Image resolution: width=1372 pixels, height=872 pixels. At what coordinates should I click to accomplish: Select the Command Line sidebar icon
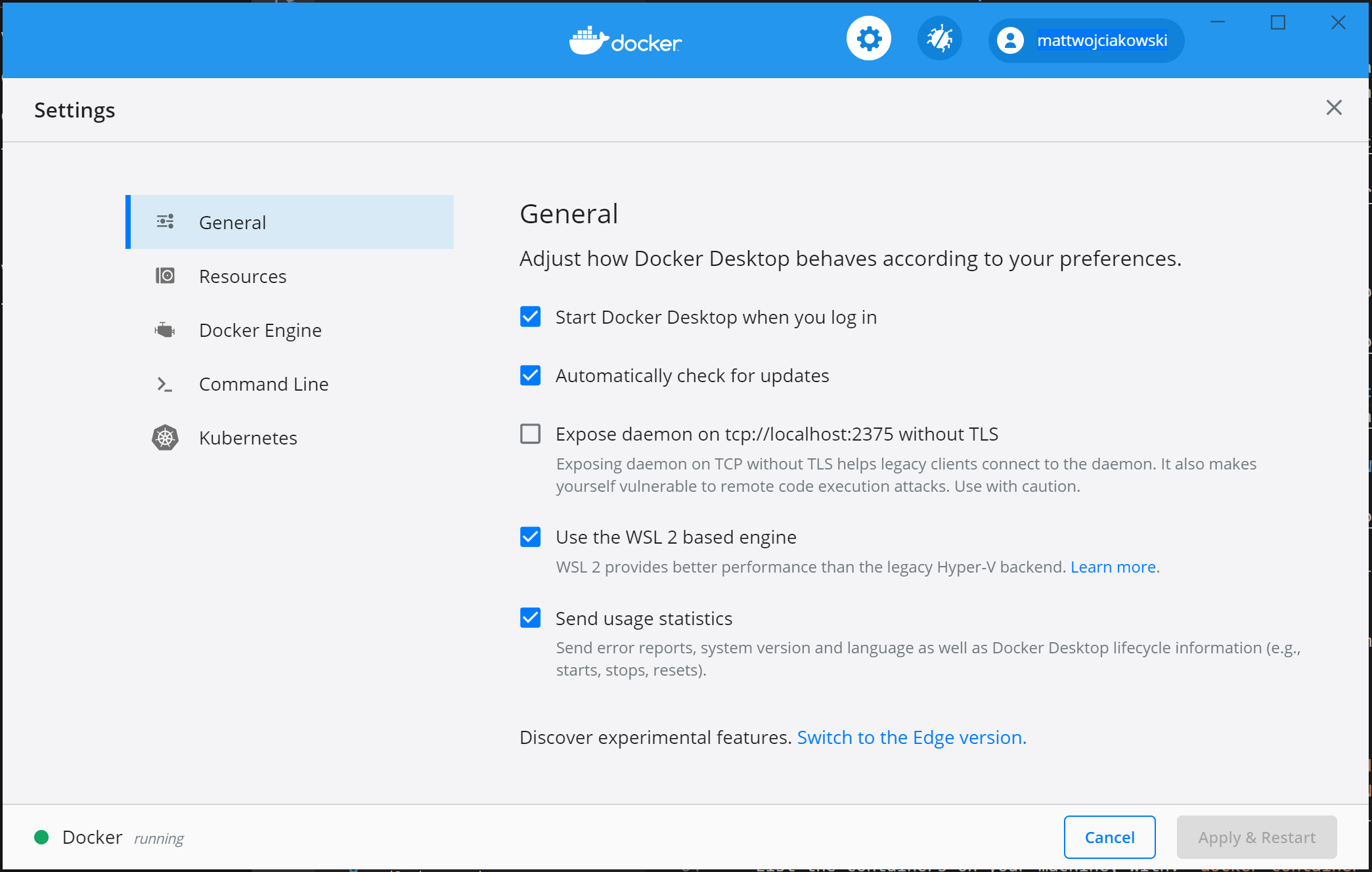point(164,383)
